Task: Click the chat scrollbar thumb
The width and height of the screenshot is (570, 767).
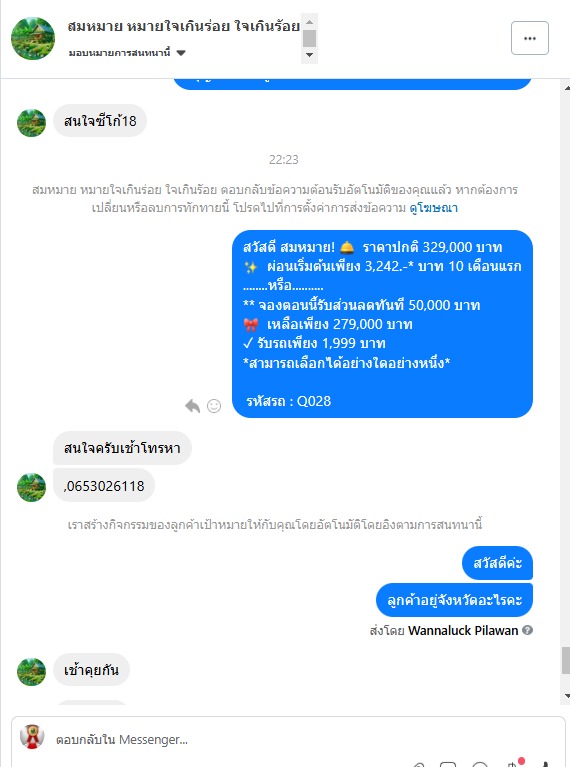Action: tap(566, 660)
